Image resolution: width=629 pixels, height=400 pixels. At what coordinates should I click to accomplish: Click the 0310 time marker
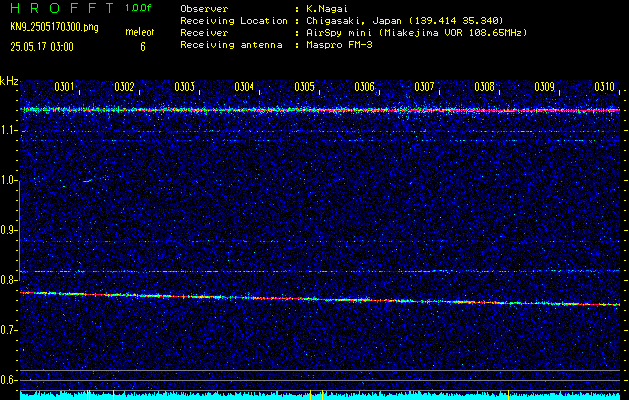click(605, 87)
